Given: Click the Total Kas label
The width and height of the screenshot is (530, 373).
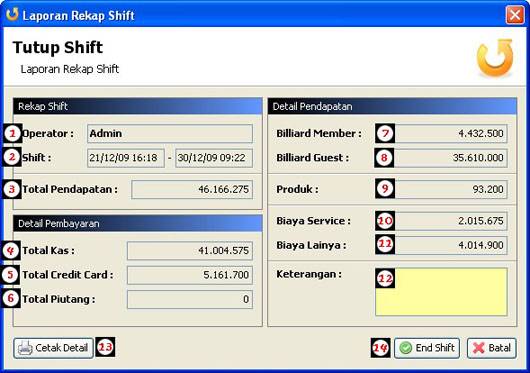Looking at the screenshot, I should (48, 251).
